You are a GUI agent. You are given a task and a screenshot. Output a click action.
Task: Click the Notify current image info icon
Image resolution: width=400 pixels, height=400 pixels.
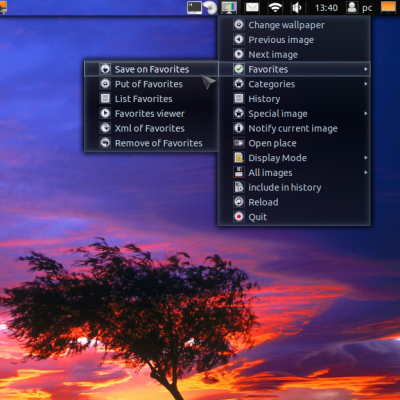click(x=239, y=128)
